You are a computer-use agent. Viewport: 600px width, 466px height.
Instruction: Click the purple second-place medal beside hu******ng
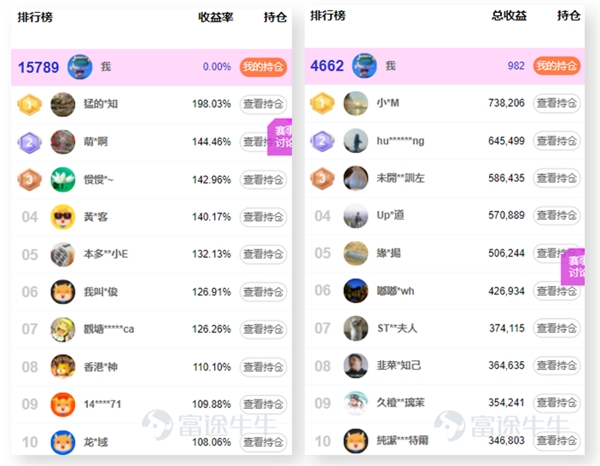[322, 141]
